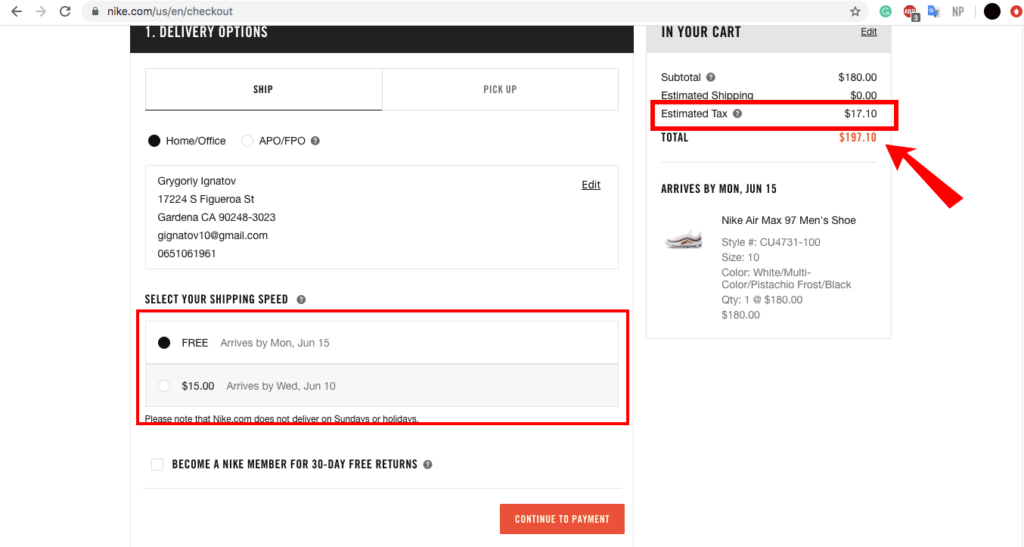
Task: Click help icon beside APO/FPO
Action: 315,141
